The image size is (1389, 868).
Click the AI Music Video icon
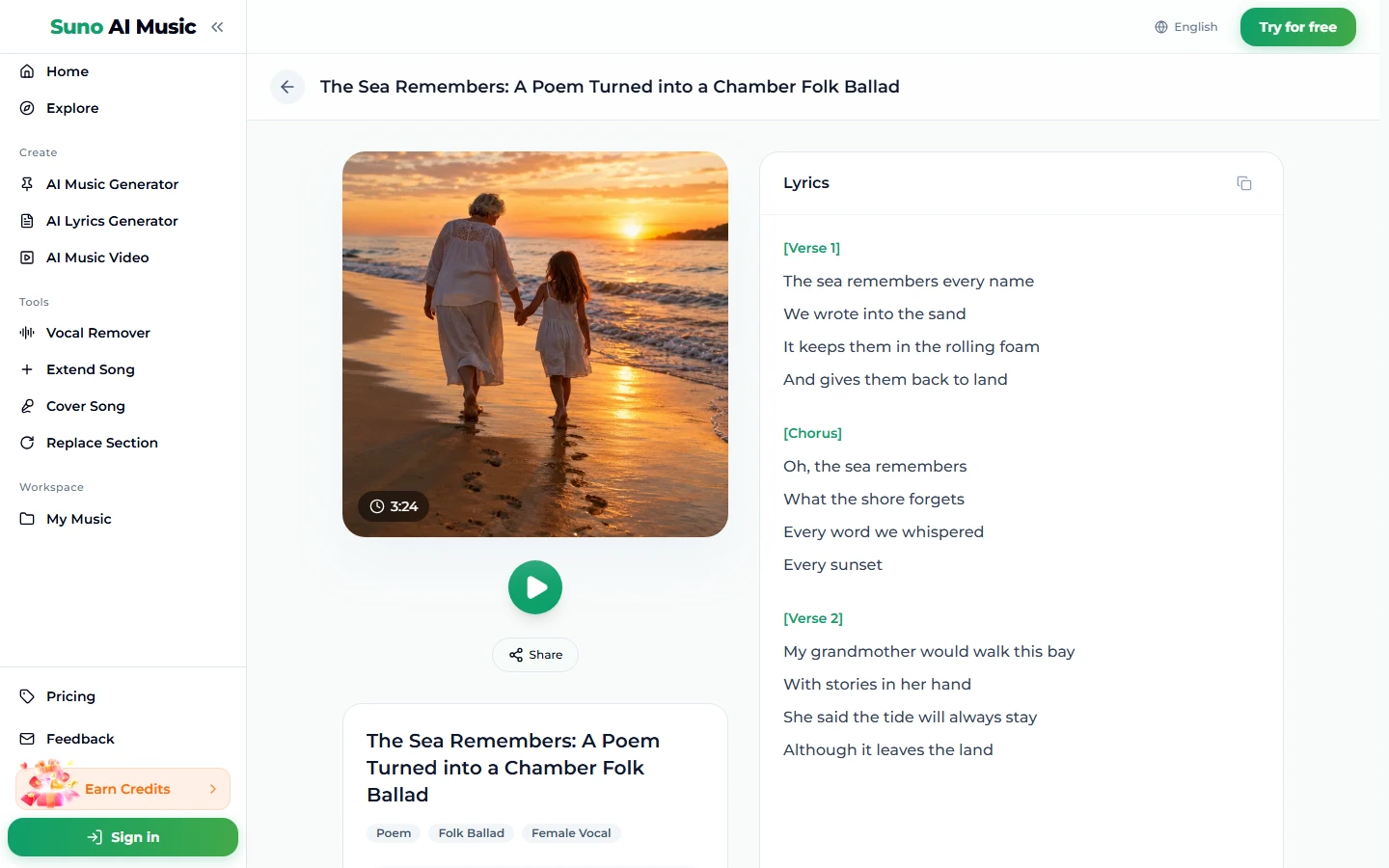pyautogui.click(x=27, y=258)
